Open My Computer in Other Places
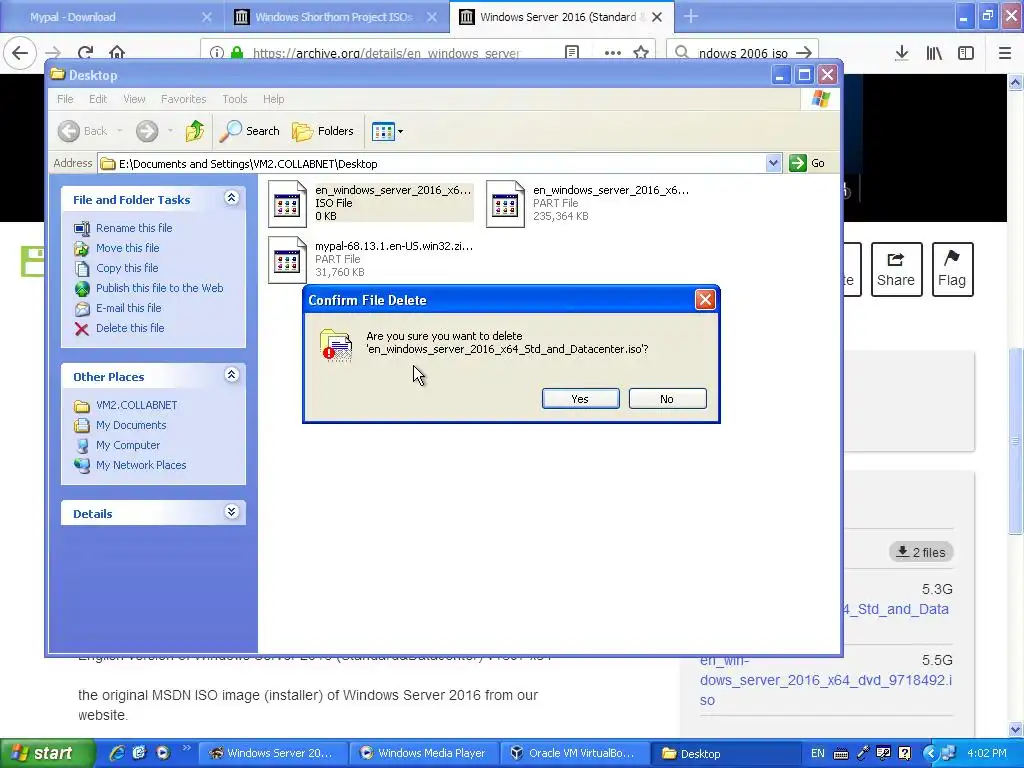 click(x=128, y=445)
